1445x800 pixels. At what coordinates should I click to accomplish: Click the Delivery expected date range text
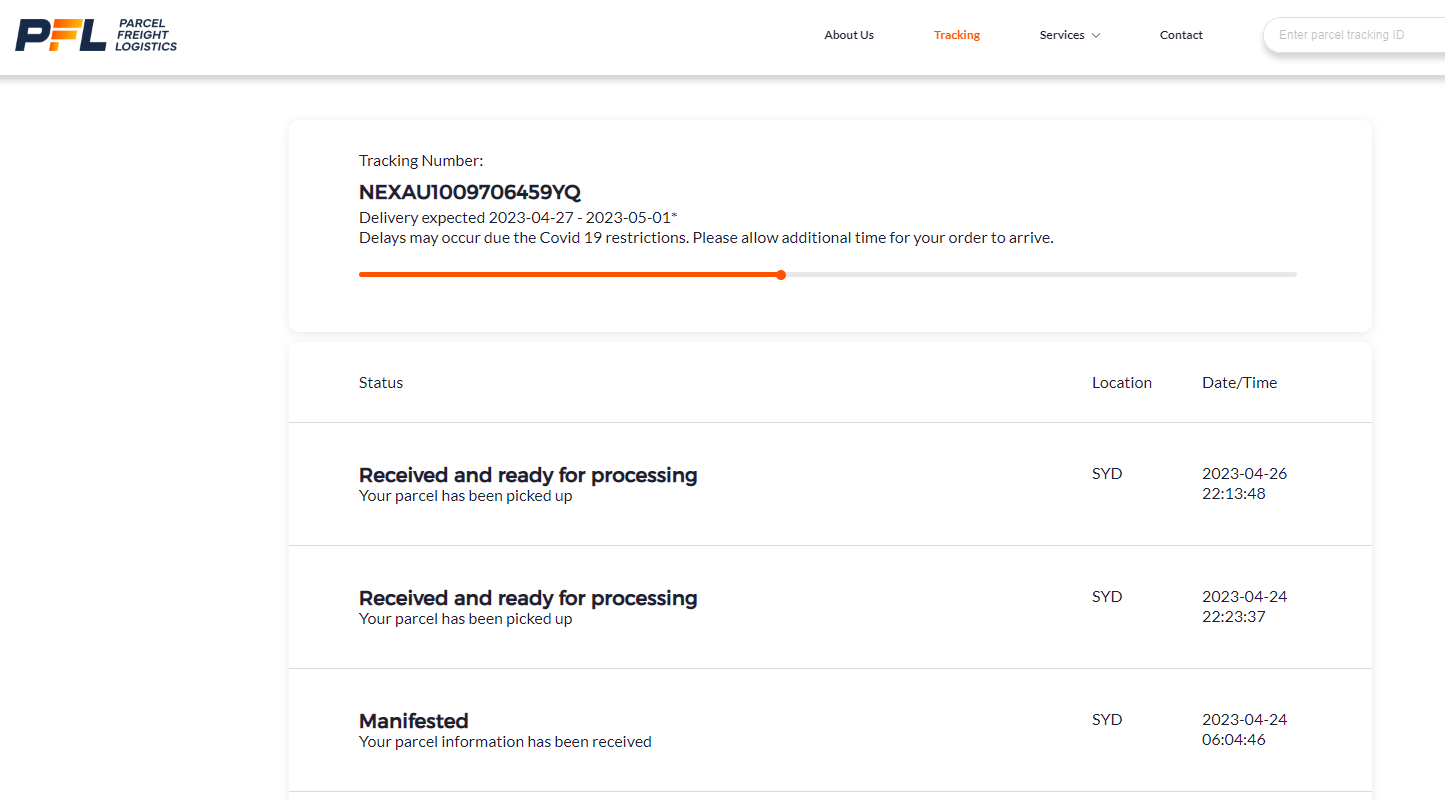click(x=518, y=218)
